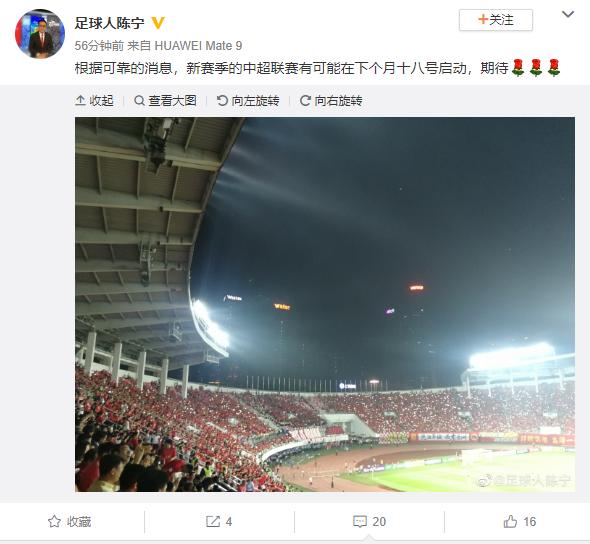
Task: Rotate image left with 向左旋转
Action: pyautogui.click(x=248, y=100)
